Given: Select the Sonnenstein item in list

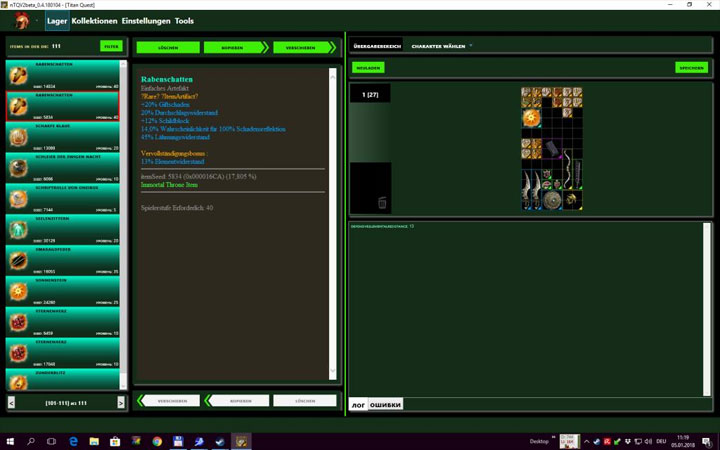Looking at the screenshot, I should 62,290.
